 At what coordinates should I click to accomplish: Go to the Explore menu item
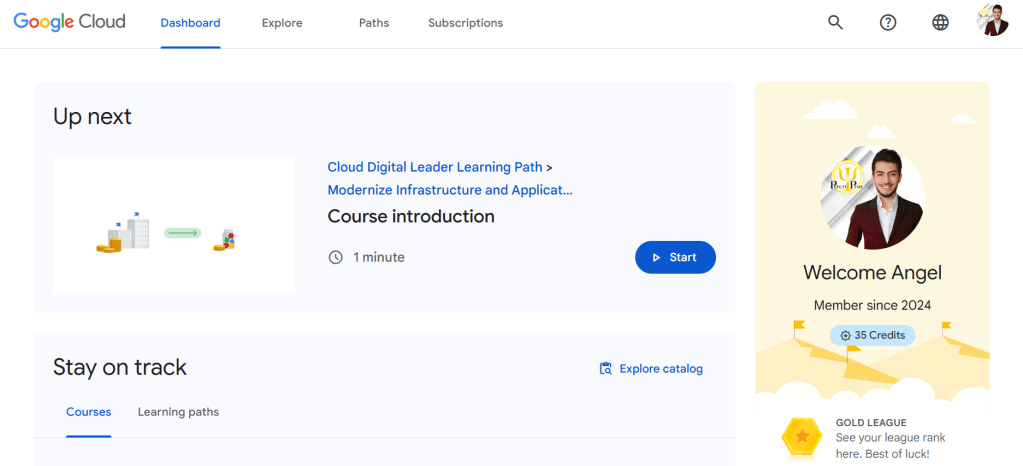[x=282, y=23]
